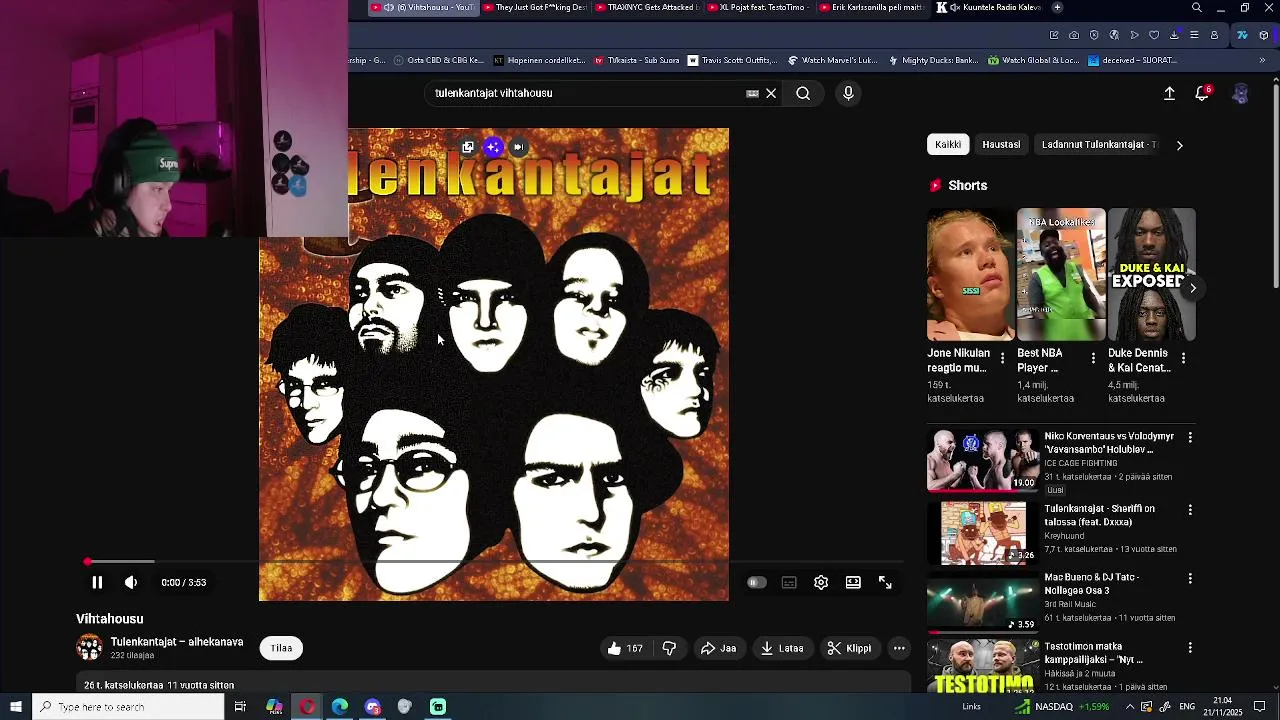Open the Tvkaista - Sub Suora bookmark
Viewport: 1280px width, 720px height.
pyautogui.click(x=636, y=60)
